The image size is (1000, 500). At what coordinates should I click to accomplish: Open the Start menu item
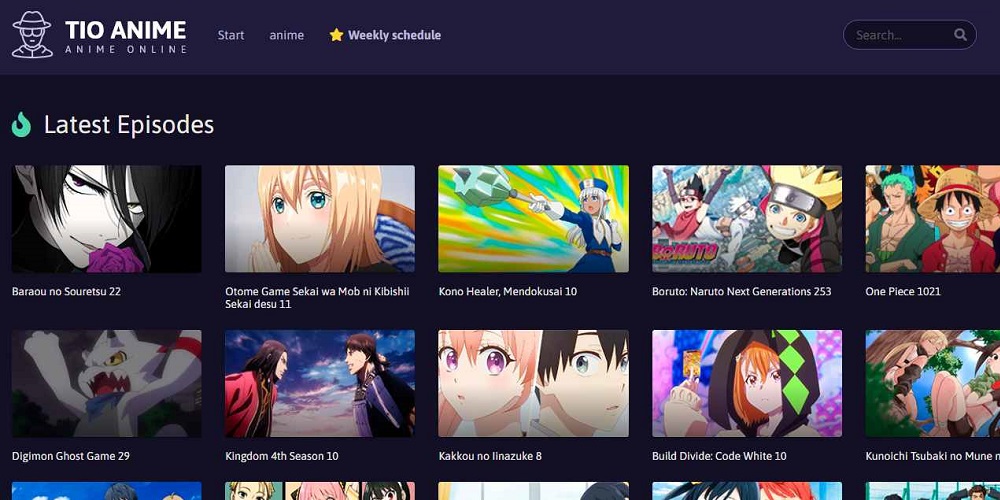(231, 35)
